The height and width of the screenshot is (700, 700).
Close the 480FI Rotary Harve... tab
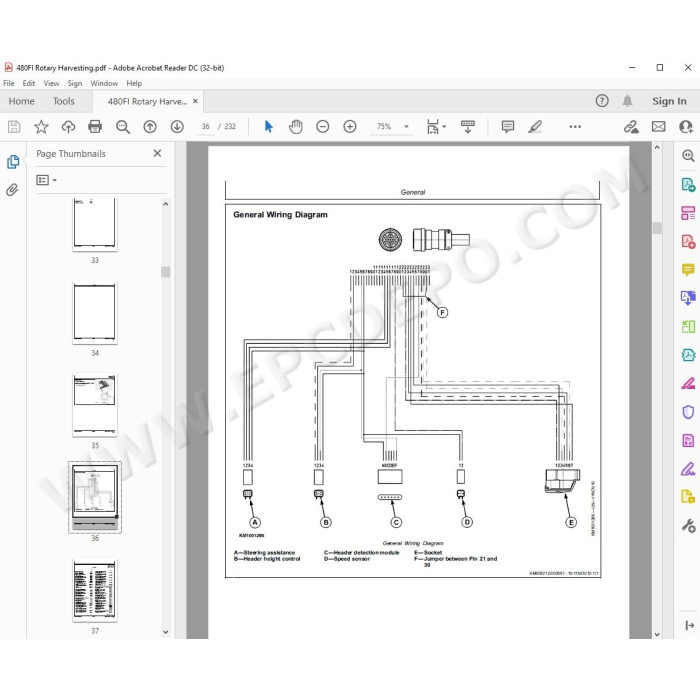coord(196,101)
